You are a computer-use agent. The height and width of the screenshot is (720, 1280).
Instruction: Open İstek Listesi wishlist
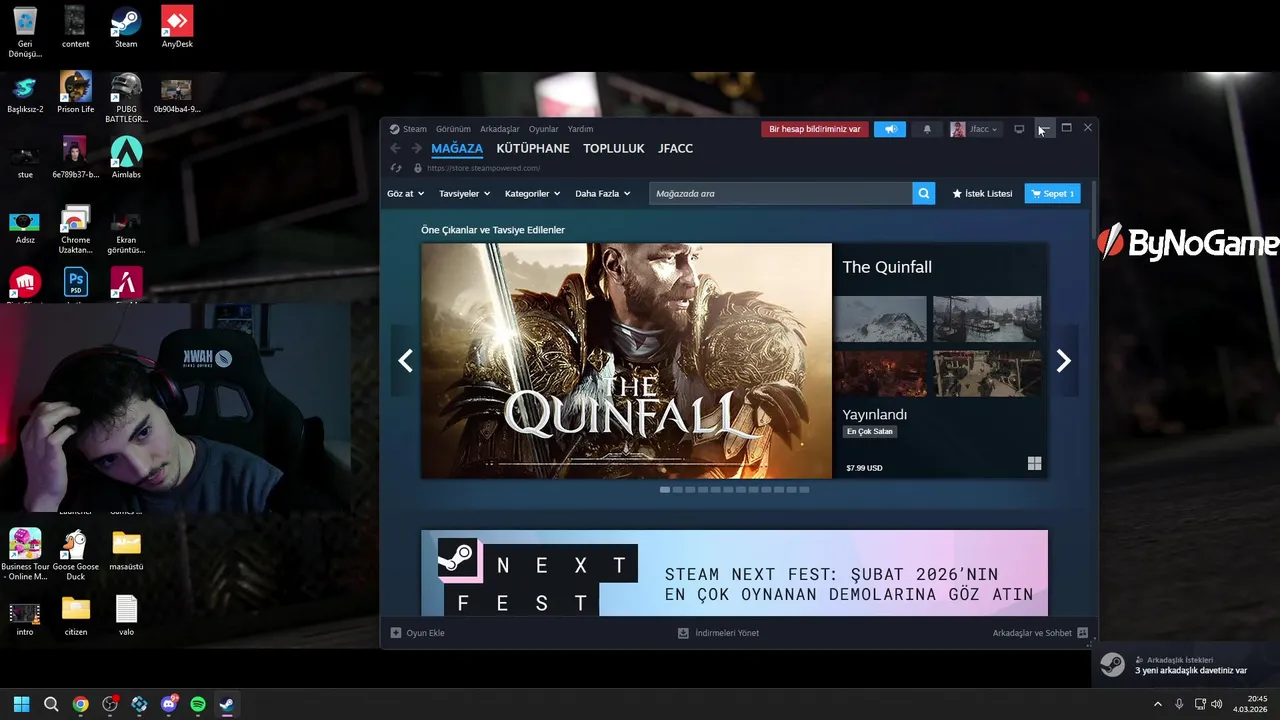(x=982, y=194)
